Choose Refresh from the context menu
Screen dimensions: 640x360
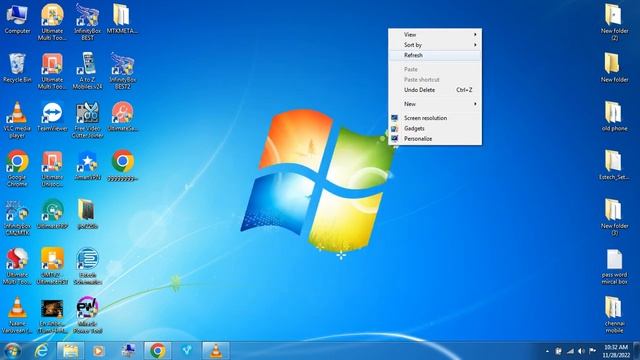tap(435, 55)
